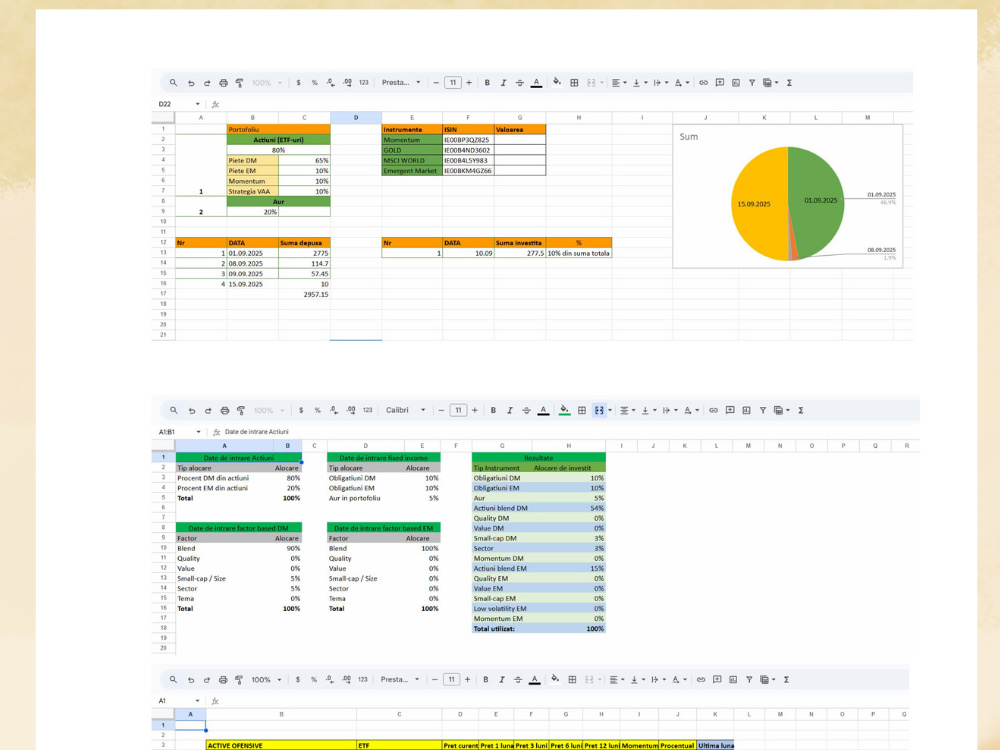
Task: Click insert chart in the Sum chart sheet toolbar
Action: pos(736,83)
